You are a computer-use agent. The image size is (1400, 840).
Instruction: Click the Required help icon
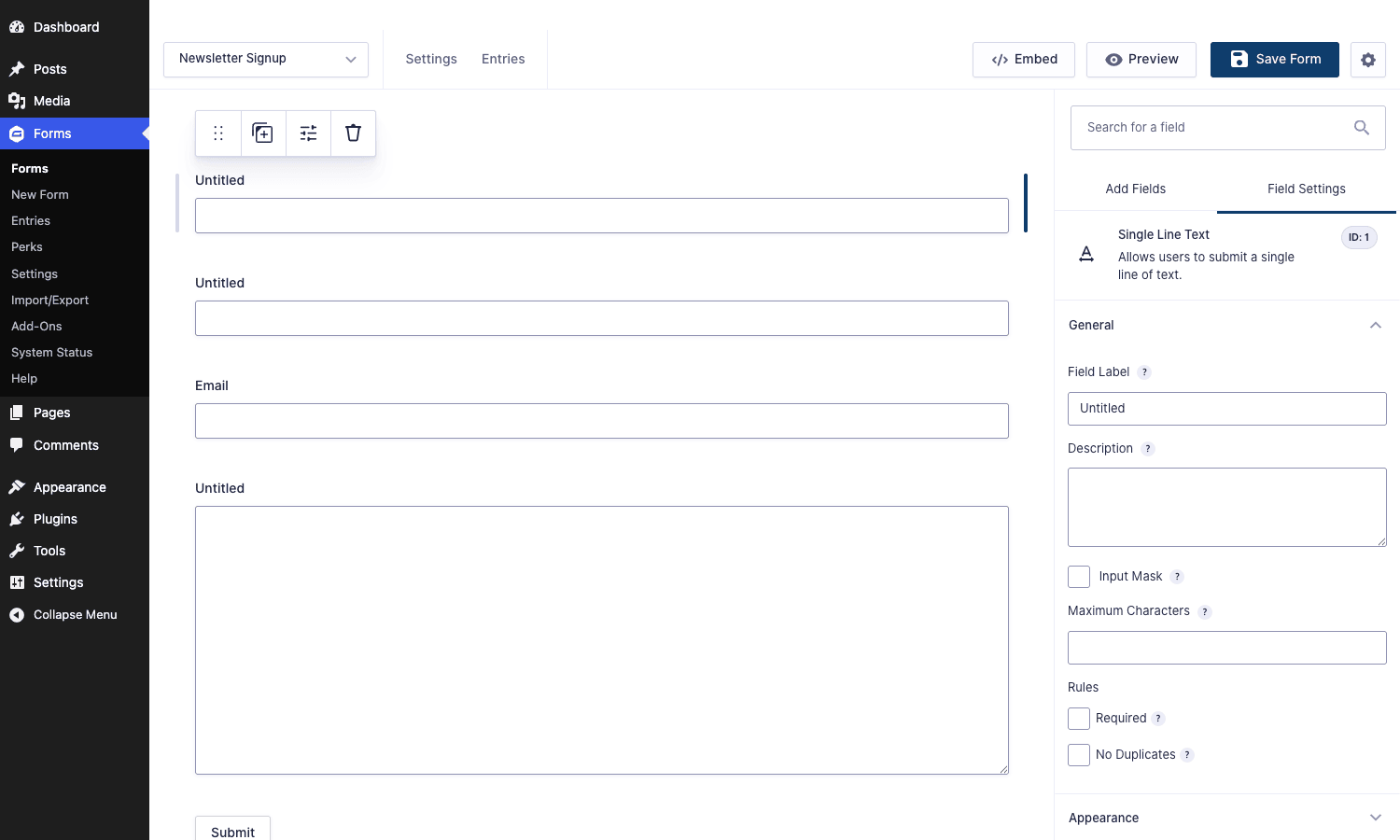(1158, 719)
